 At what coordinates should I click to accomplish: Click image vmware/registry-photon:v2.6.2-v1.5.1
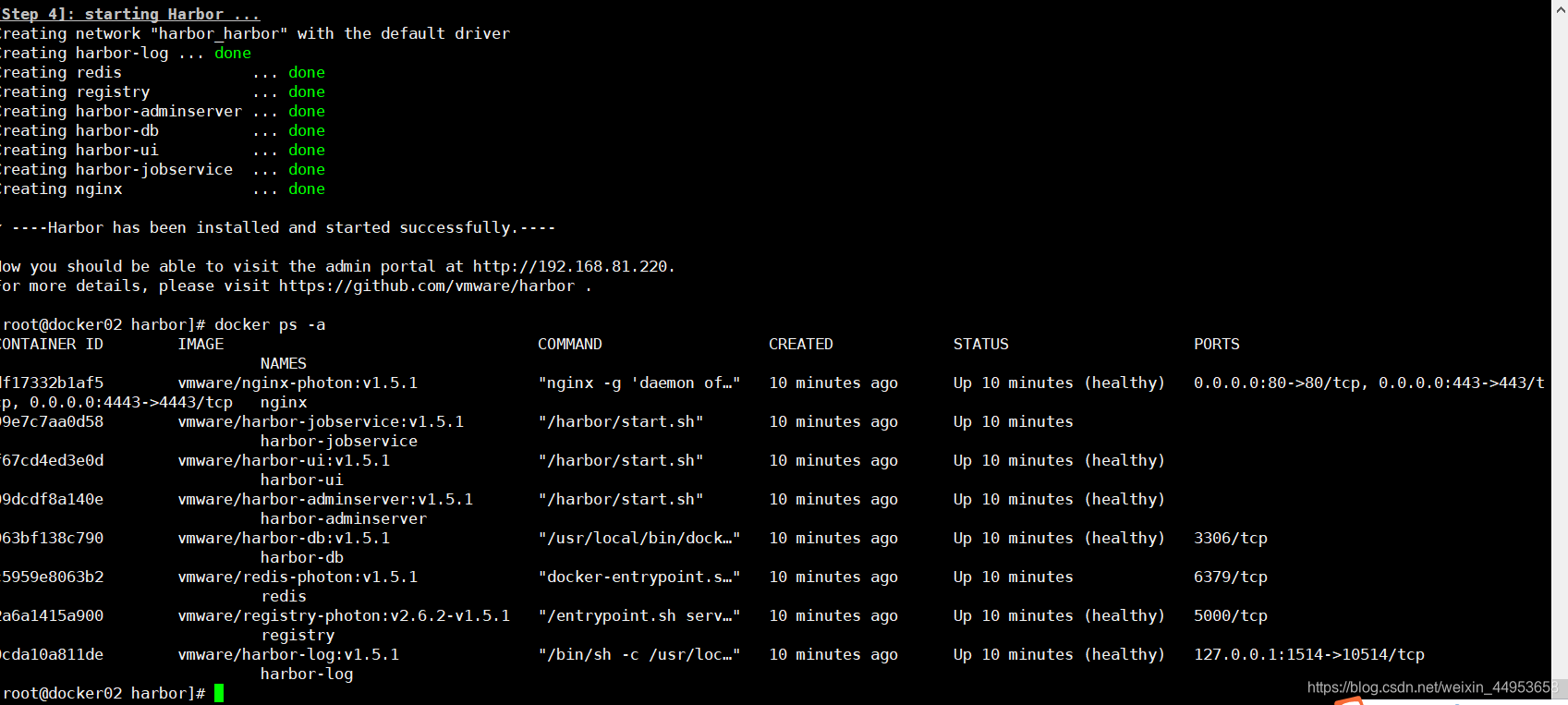pos(344,615)
